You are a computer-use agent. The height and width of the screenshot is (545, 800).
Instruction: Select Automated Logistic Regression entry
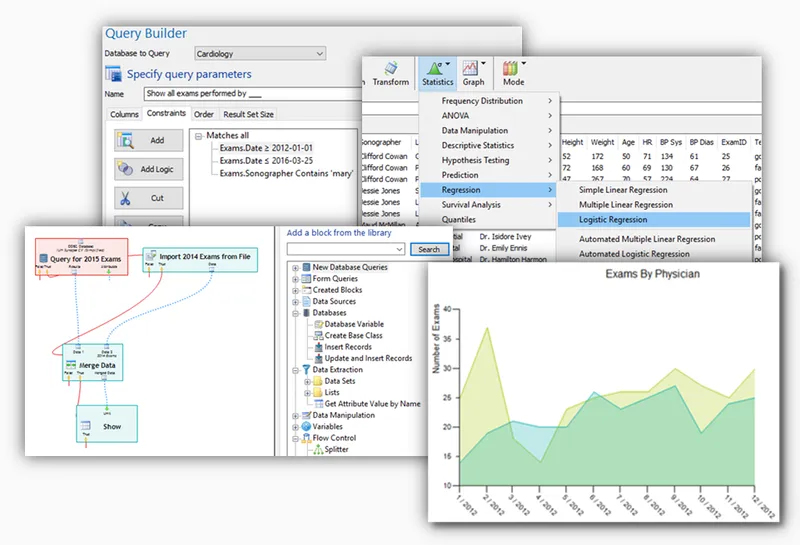pyautogui.click(x=654, y=254)
